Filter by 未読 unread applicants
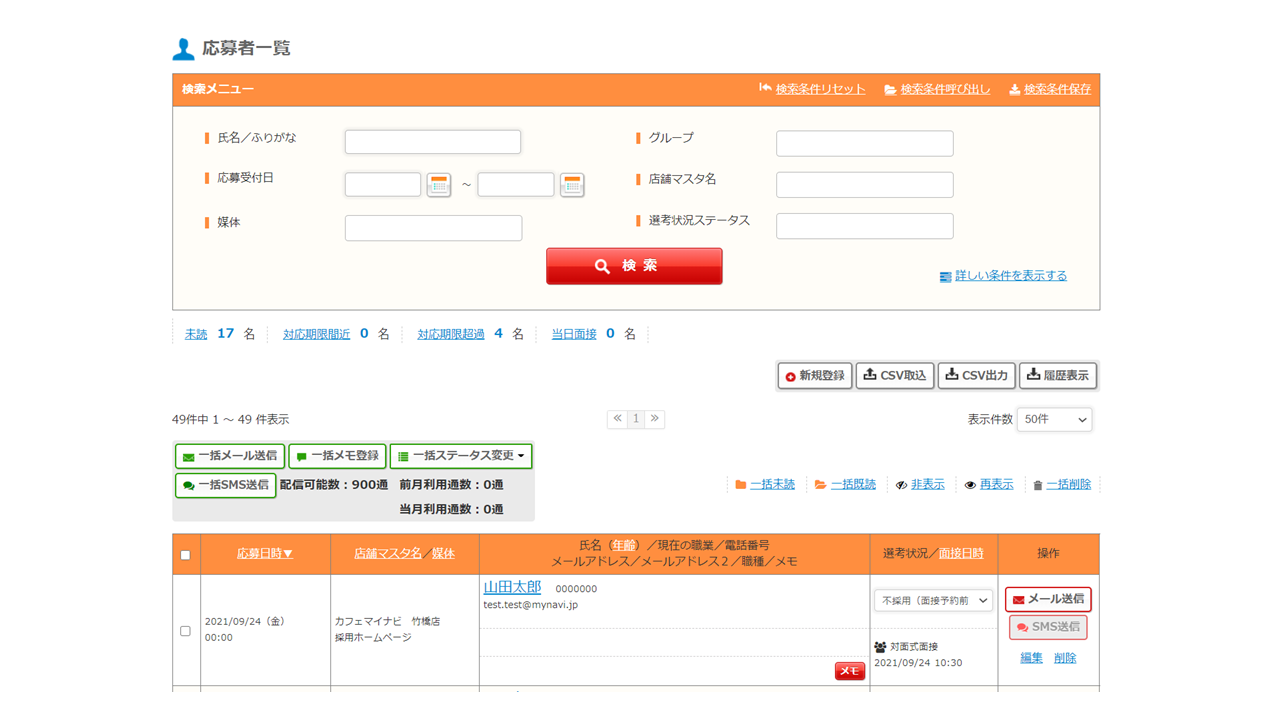The image size is (1280, 720). [x=196, y=334]
